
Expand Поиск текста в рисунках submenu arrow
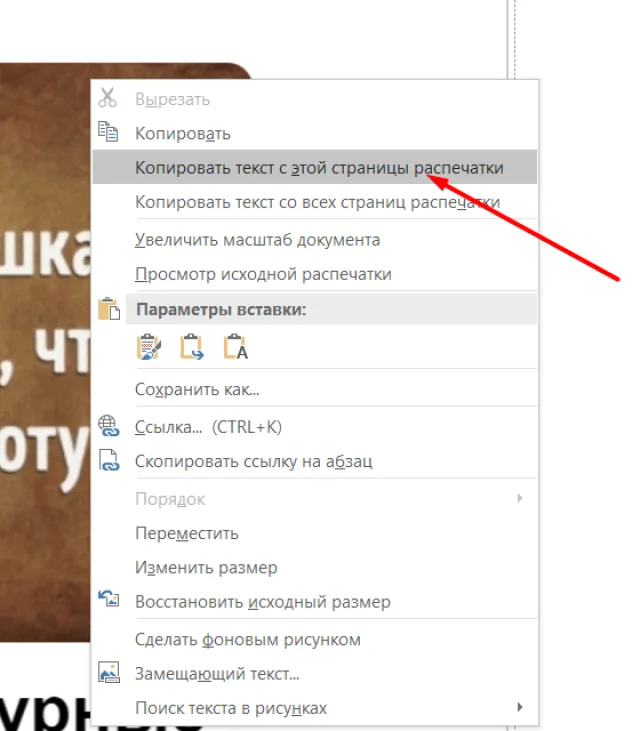pyautogui.click(x=520, y=707)
